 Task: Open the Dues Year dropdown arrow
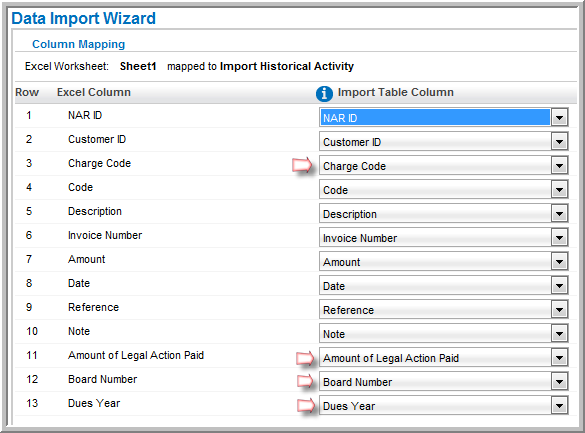point(559,406)
